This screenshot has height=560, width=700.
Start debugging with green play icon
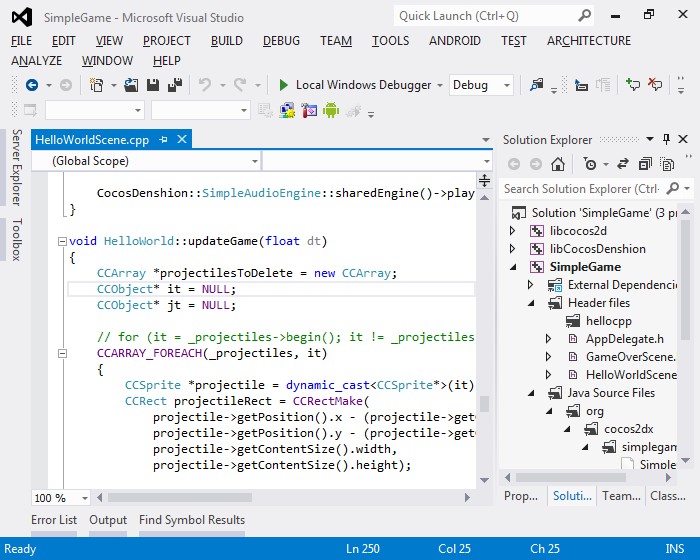(x=283, y=85)
